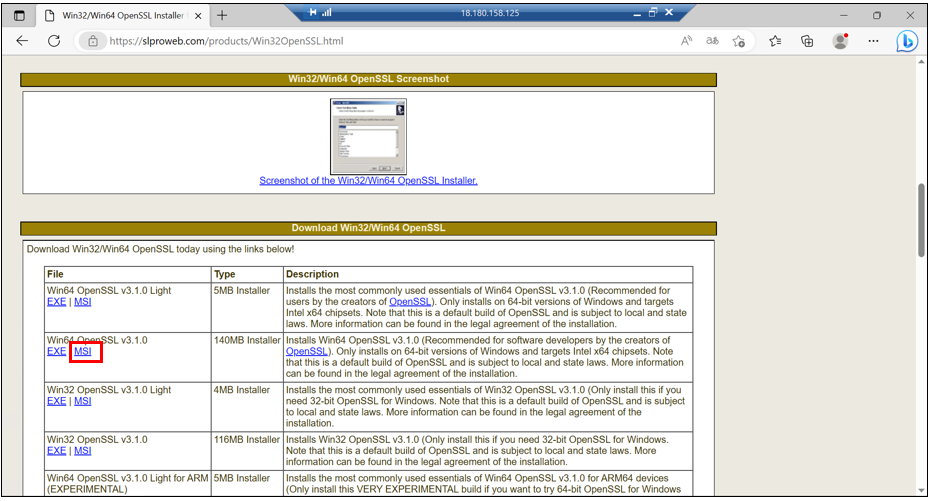Click the Read aloud icon
929x501 pixels.
click(x=686, y=41)
